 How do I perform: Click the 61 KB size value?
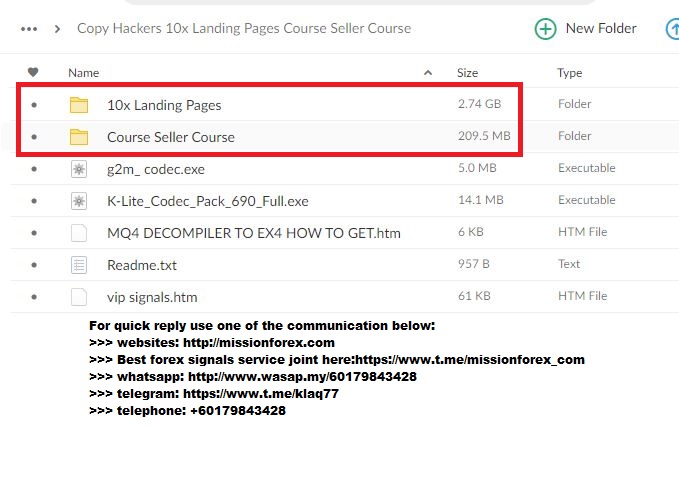pos(474,296)
